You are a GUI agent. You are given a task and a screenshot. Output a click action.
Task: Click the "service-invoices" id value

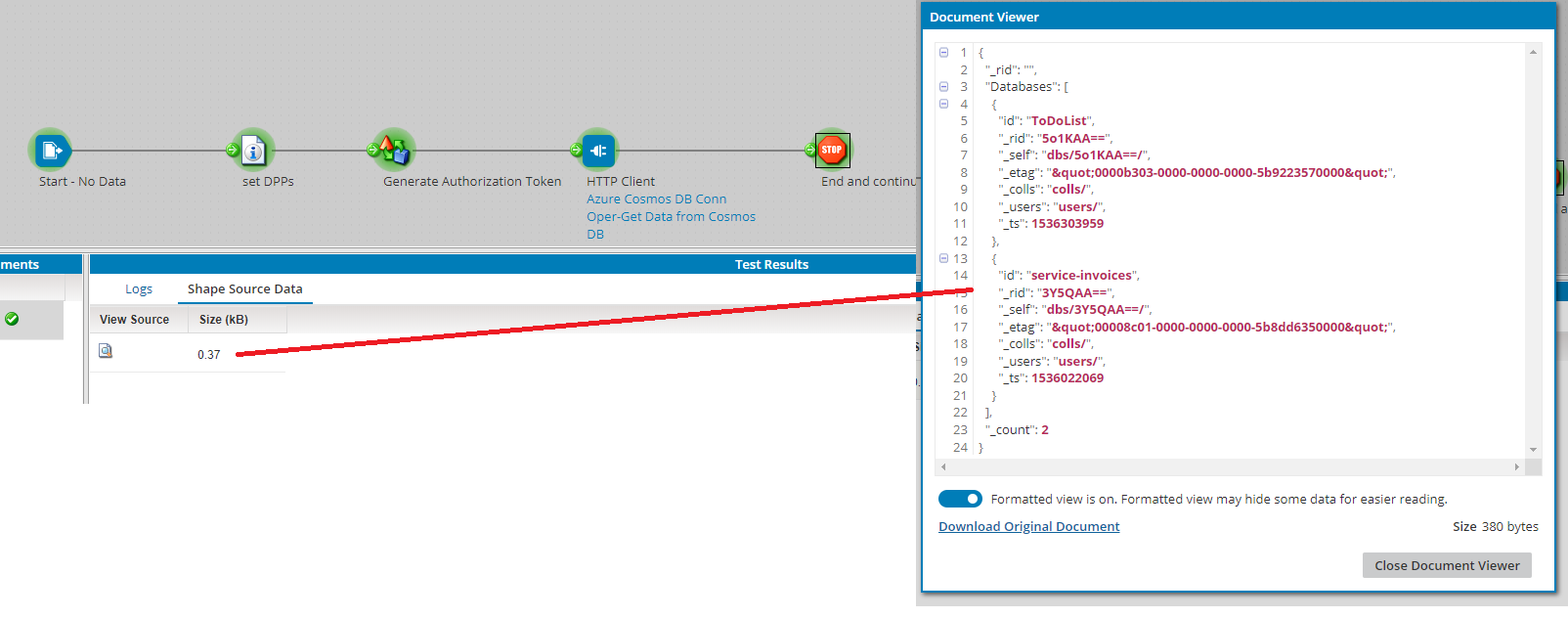pos(1081,276)
